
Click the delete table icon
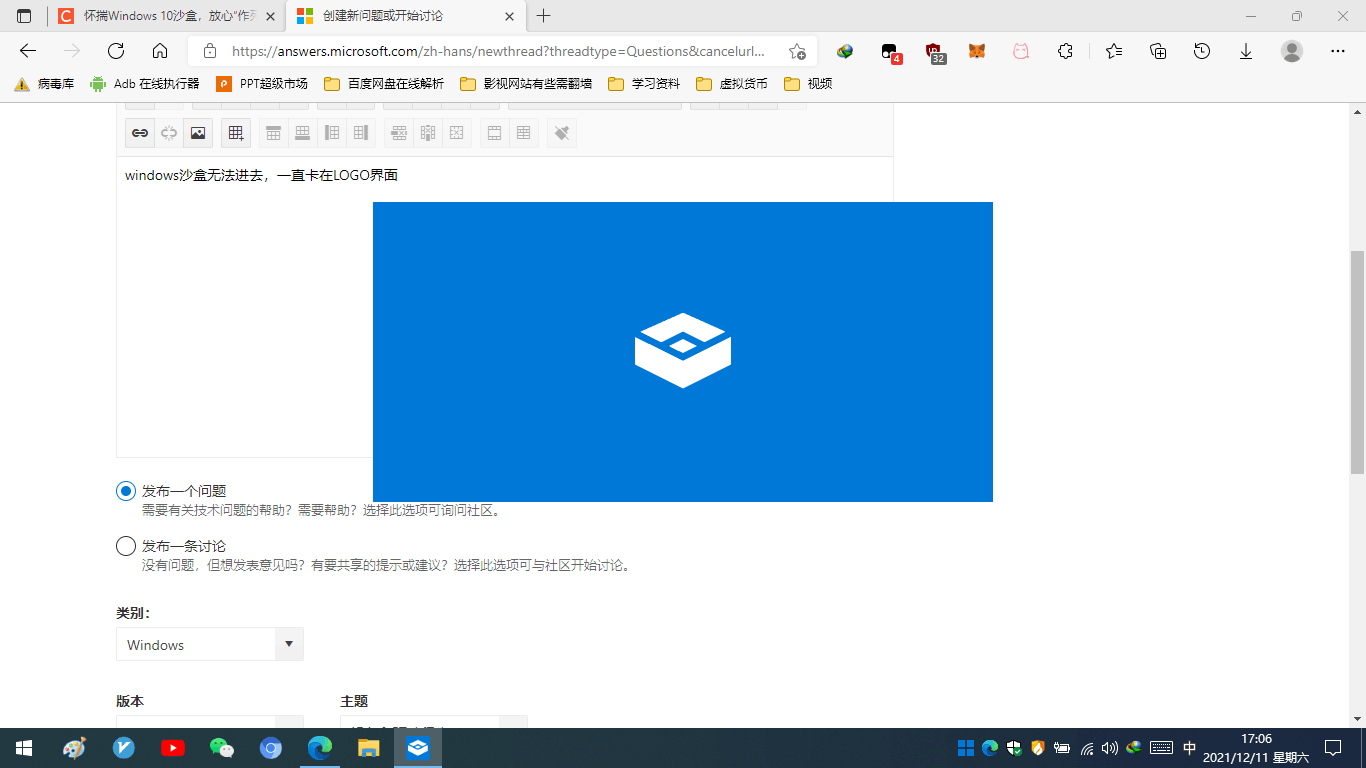(457, 133)
